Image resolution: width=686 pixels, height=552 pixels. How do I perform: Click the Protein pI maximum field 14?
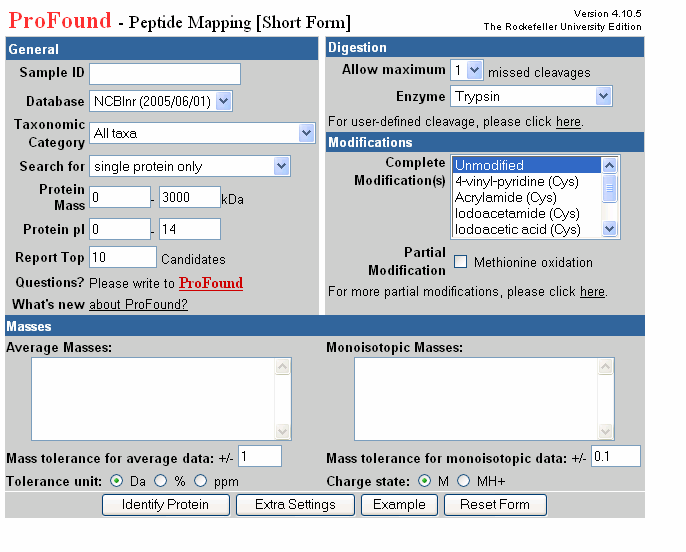[x=190, y=229]
